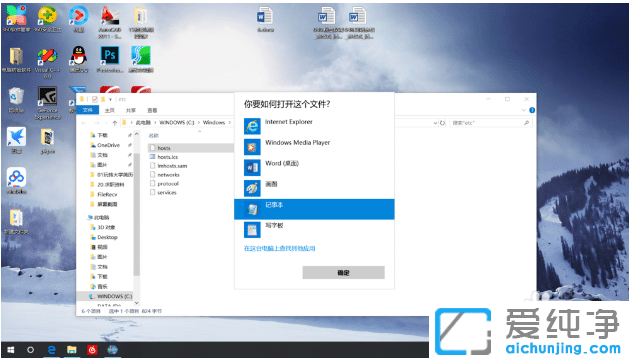The width and height of the screenshot is (629, 361).
Task: Open the address bar history dropdown
Action: (x=435, y=123)
